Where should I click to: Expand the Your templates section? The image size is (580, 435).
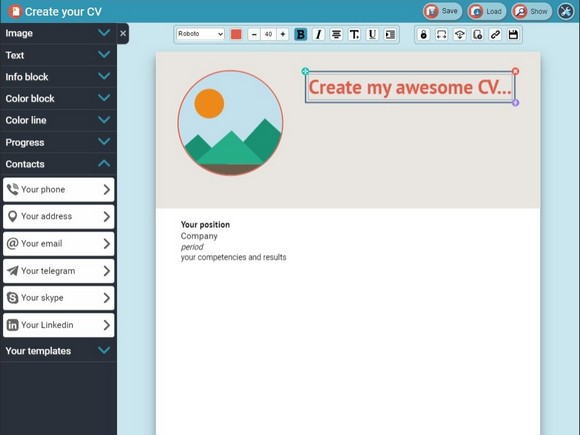(x=58, y=351)
